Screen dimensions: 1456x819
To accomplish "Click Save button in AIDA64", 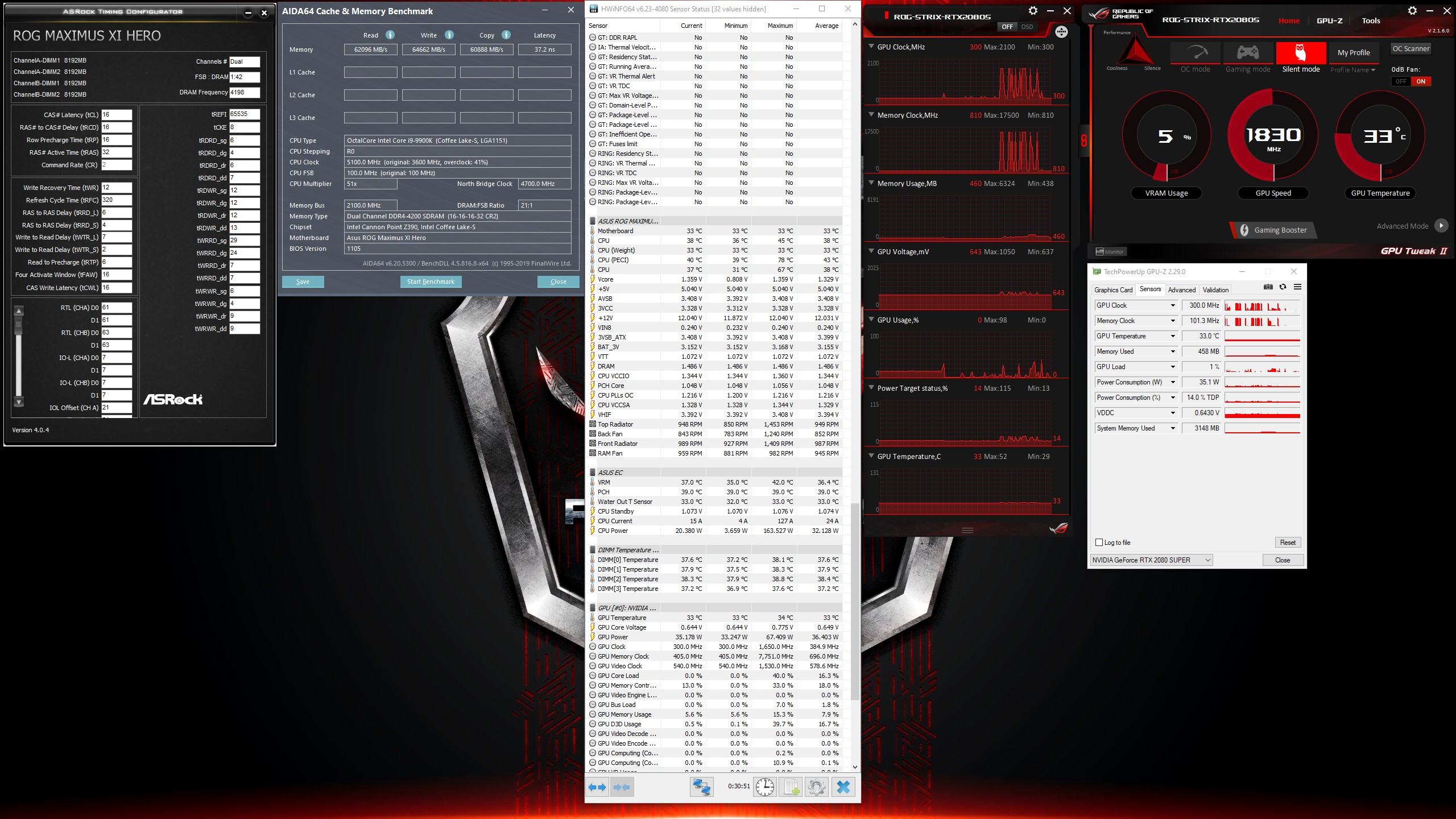I will pyautogui.click(x=303, y=282).
